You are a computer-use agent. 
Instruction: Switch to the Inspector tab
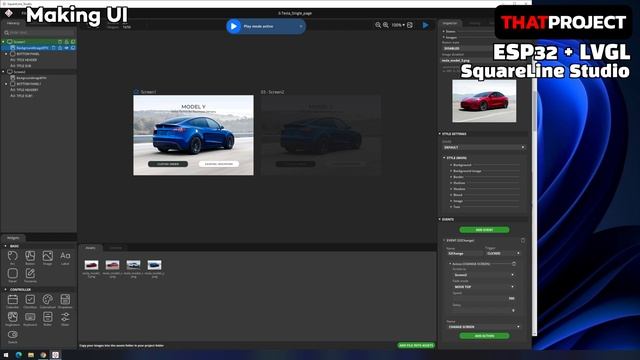[450, 23]
